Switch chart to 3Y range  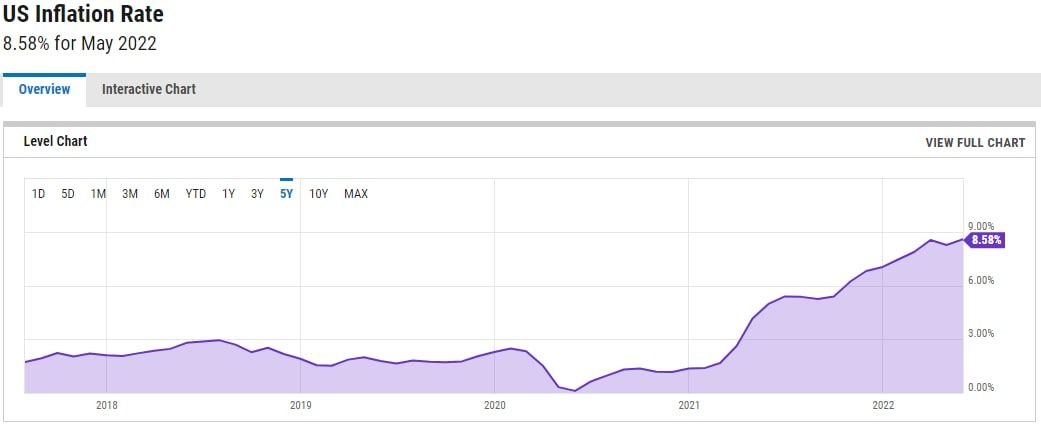(257, 194)
